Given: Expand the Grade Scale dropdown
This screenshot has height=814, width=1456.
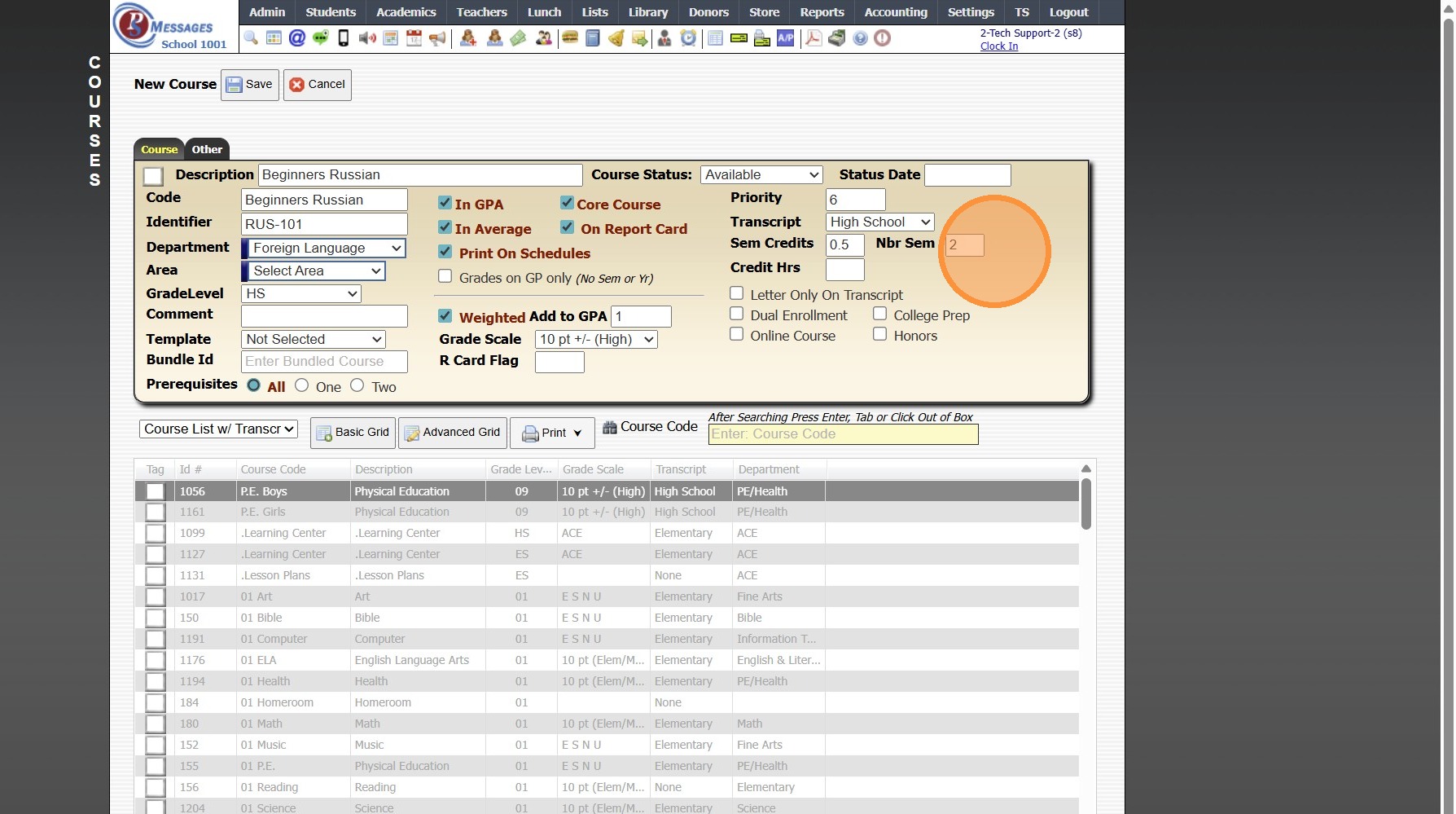Looking at the screenshot, I should (x=596, y=340).
